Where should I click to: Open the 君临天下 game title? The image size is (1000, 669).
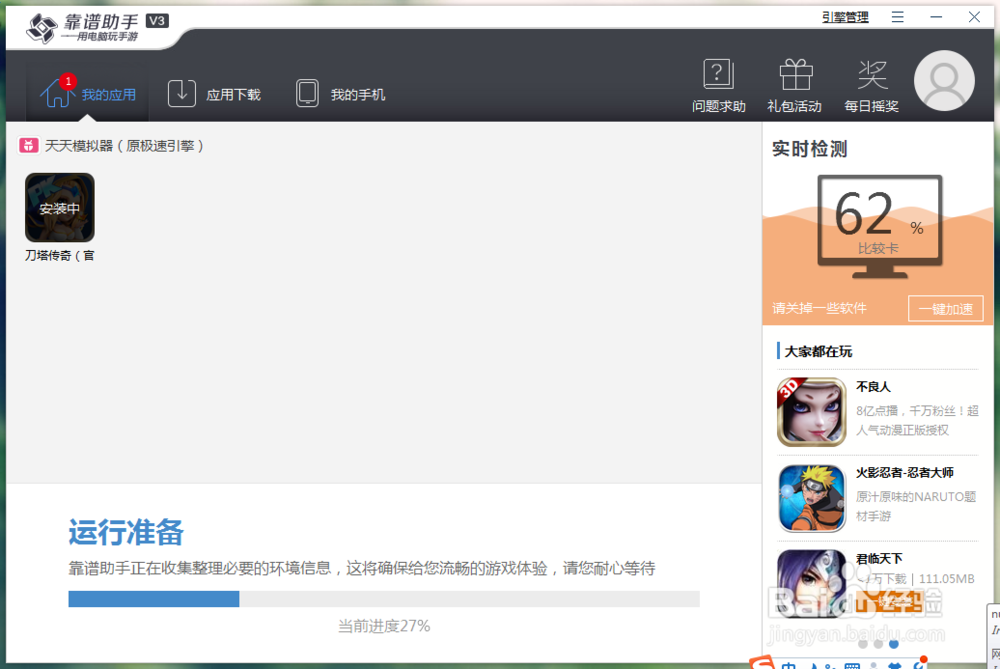coord(879,559)
